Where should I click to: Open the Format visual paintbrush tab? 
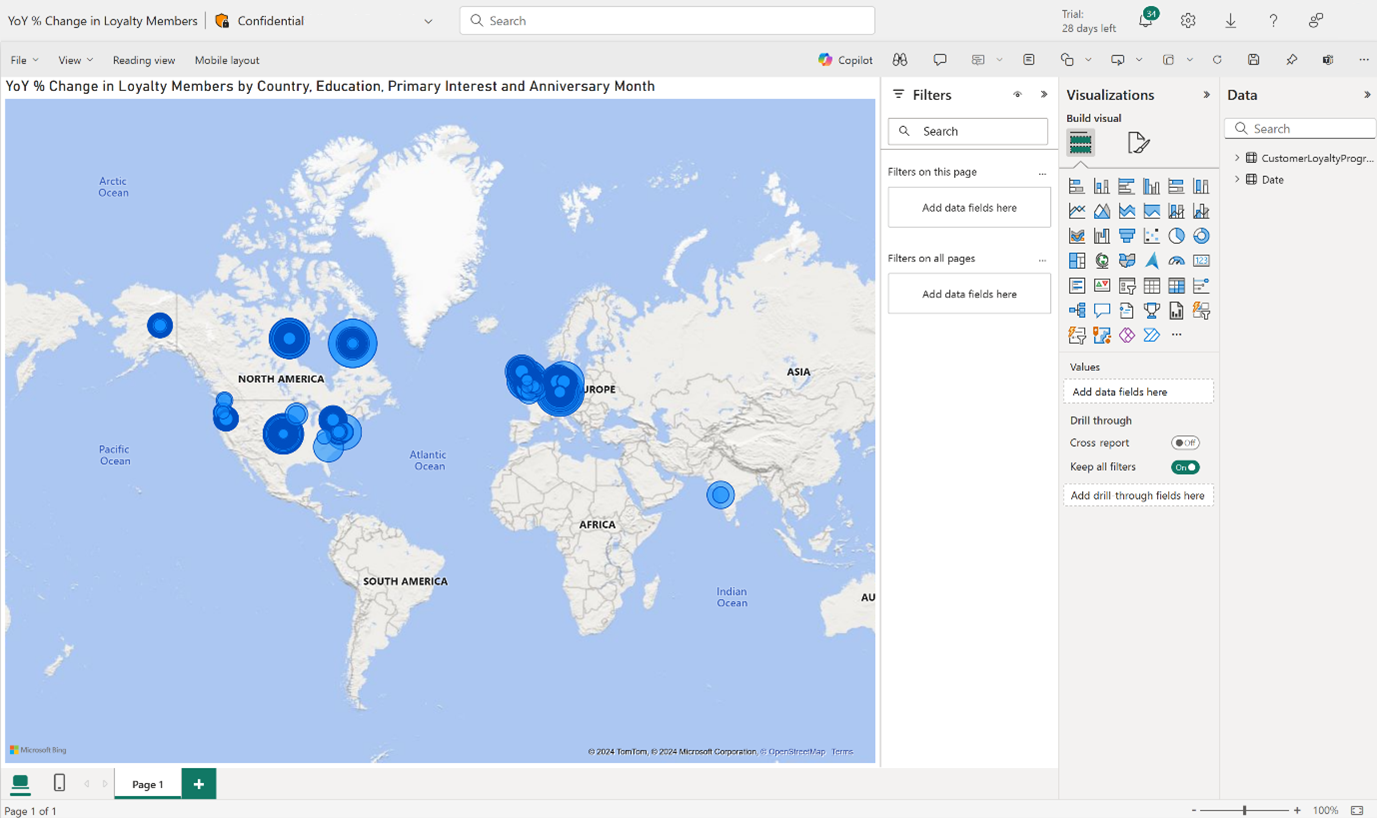(x=1138, y=143)
